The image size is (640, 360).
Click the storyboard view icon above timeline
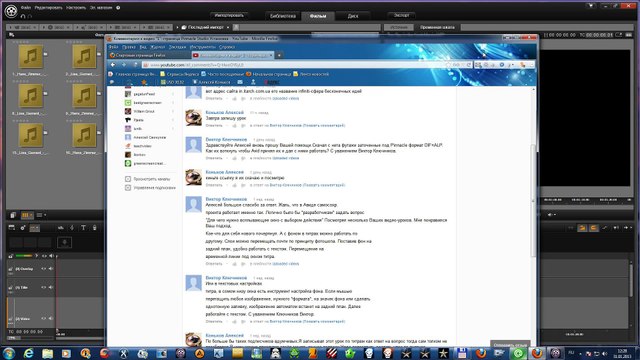[x=13, y=215]
